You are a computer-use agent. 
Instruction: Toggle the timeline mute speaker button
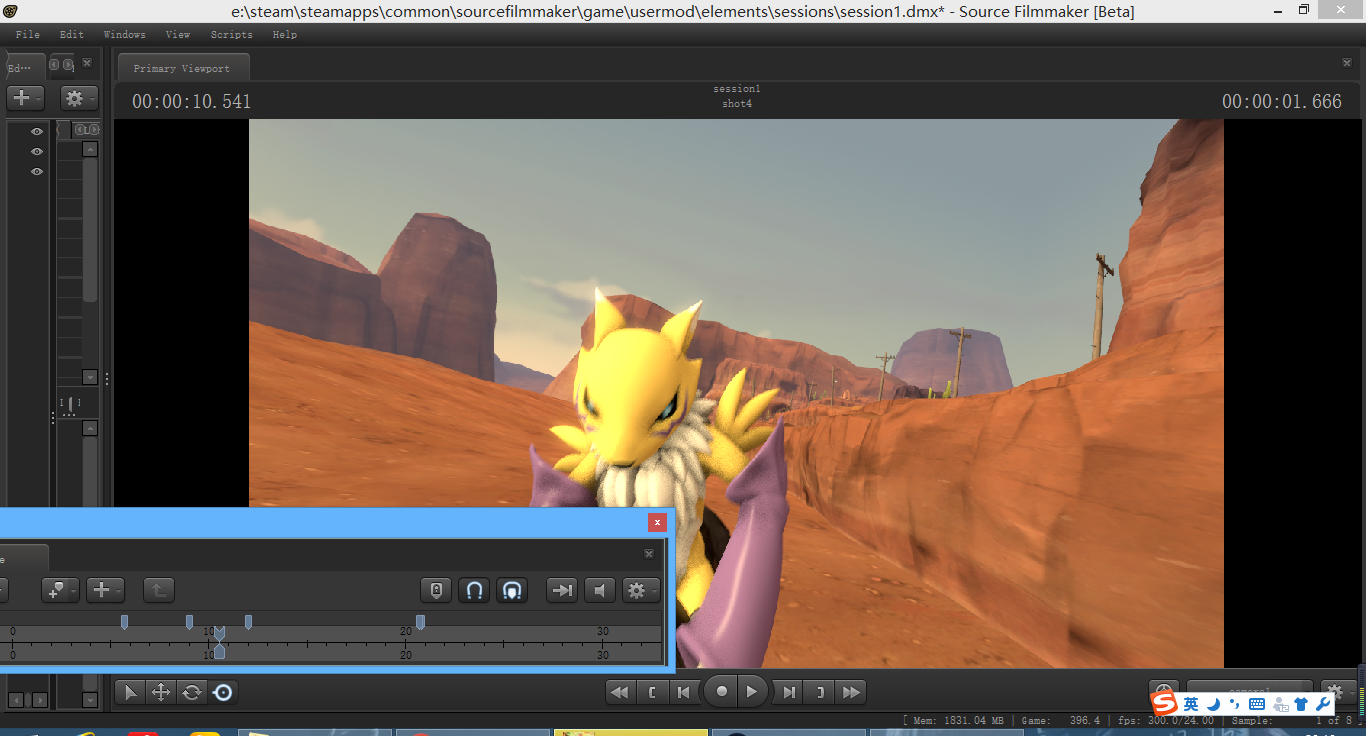(599, 590)
